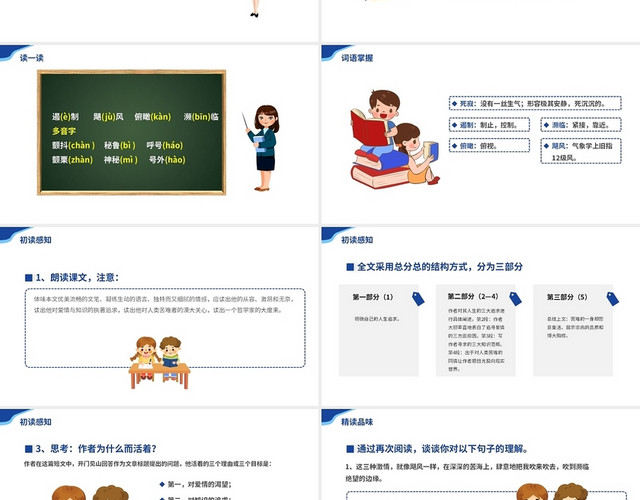Click the yellow 多音字 label
Viewport: 640px width, 500px height.
64,131
